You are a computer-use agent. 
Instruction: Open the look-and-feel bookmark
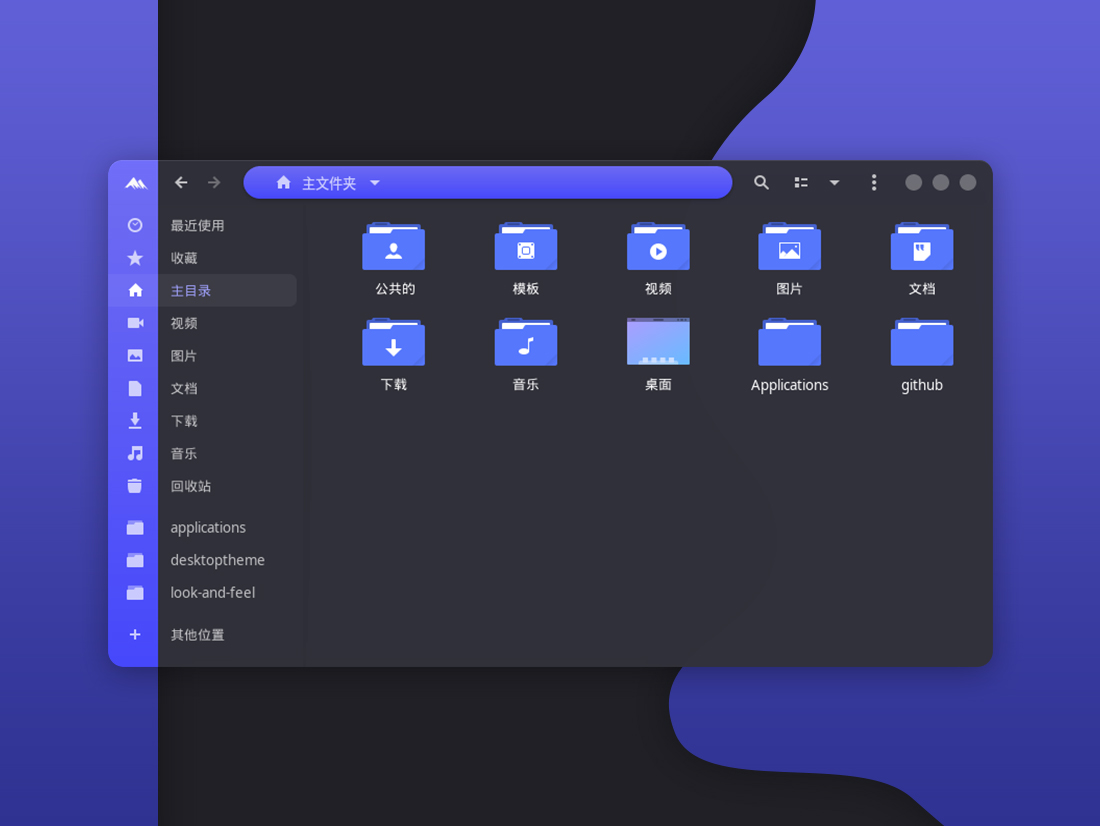click(213, 592)
